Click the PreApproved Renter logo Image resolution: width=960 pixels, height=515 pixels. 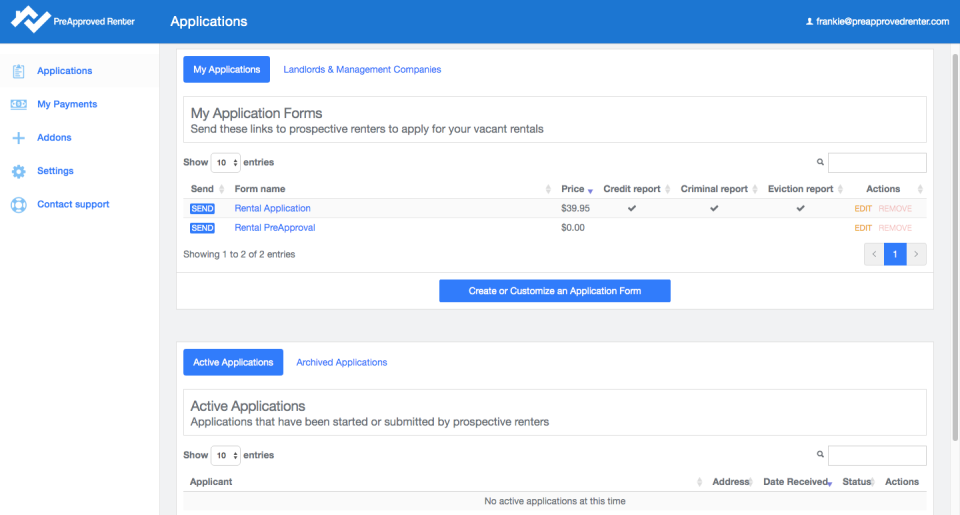coord(72,20)
